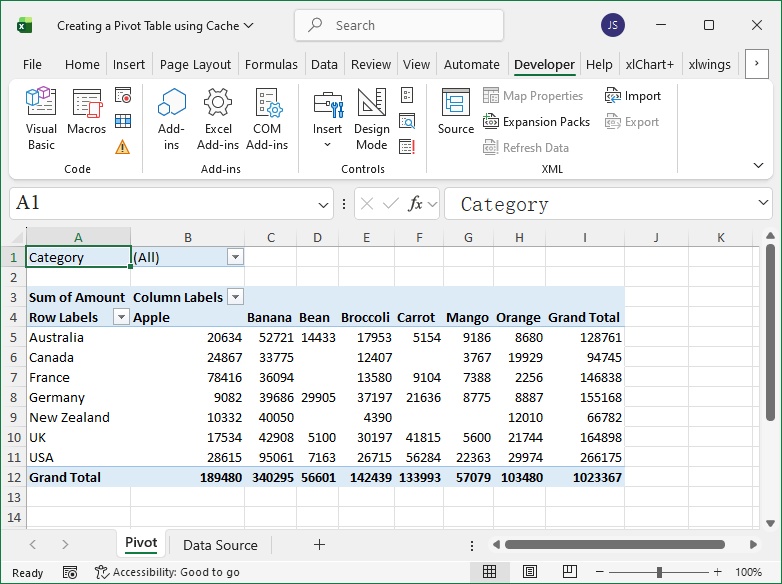Expand the formula bar
This screenshot has height=584, width=782.
coord(763,202)
